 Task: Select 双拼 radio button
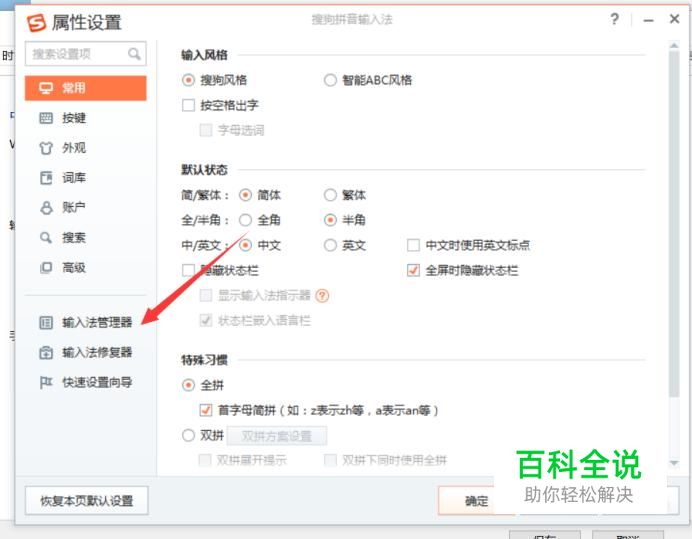(x=188, y=435)
